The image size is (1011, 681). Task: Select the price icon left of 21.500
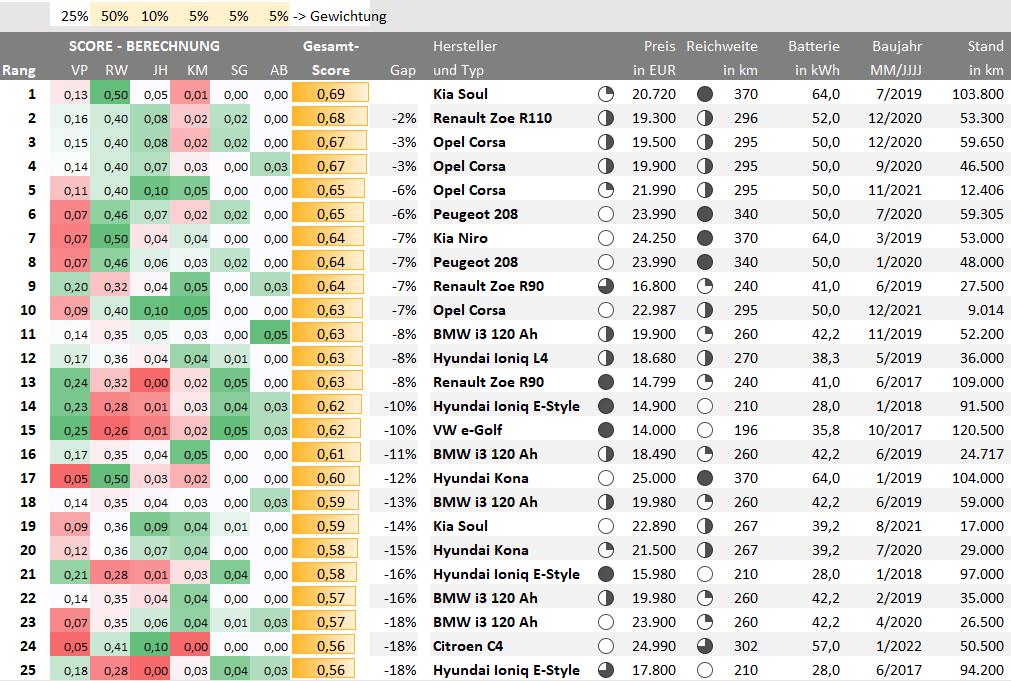tap(606, 550)
